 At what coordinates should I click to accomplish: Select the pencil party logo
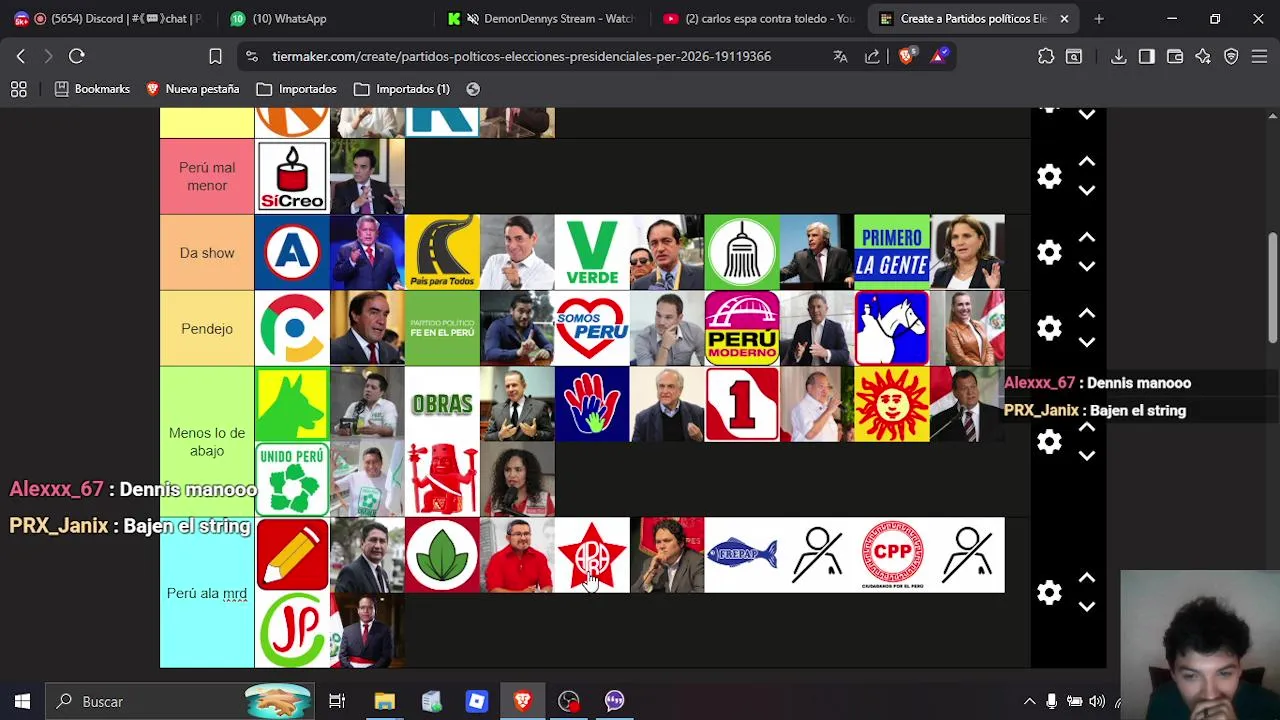(x=292, y=555)
